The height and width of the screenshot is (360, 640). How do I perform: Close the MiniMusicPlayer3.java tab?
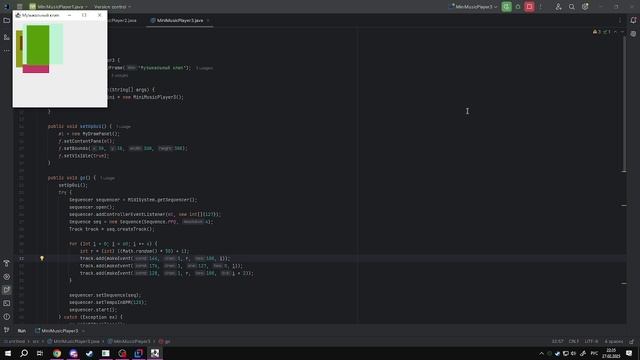click(x=208, y=20)
